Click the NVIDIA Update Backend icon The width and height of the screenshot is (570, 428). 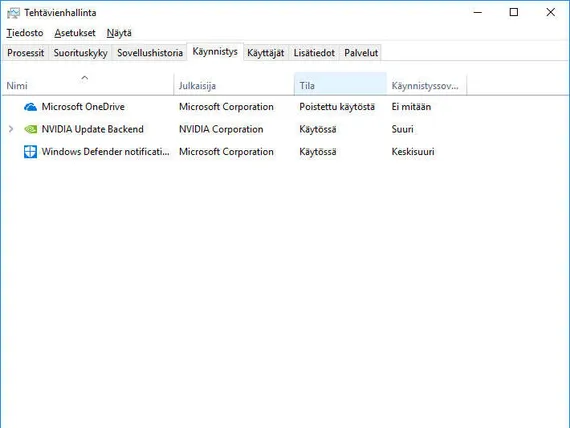click(31, 129)
